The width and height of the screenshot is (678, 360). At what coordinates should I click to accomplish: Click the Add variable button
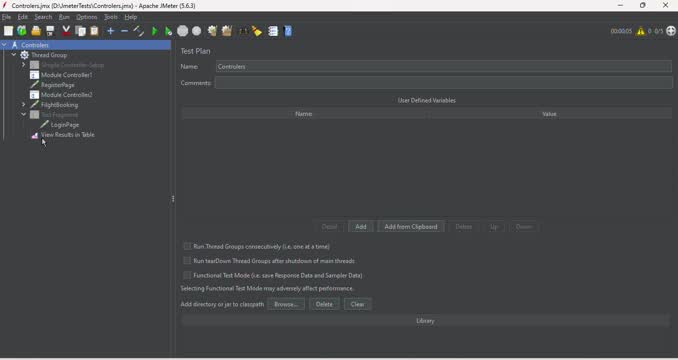click(361, 226)
